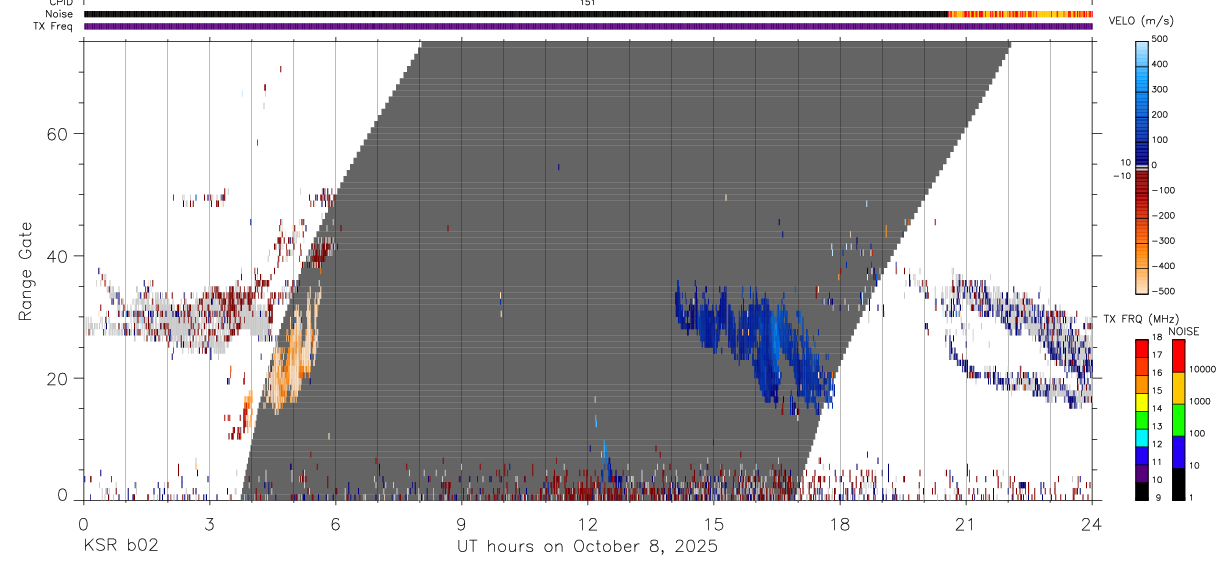
Task: Click the "VELO (m/s)" color scale title
Action: pos(1141,21)
